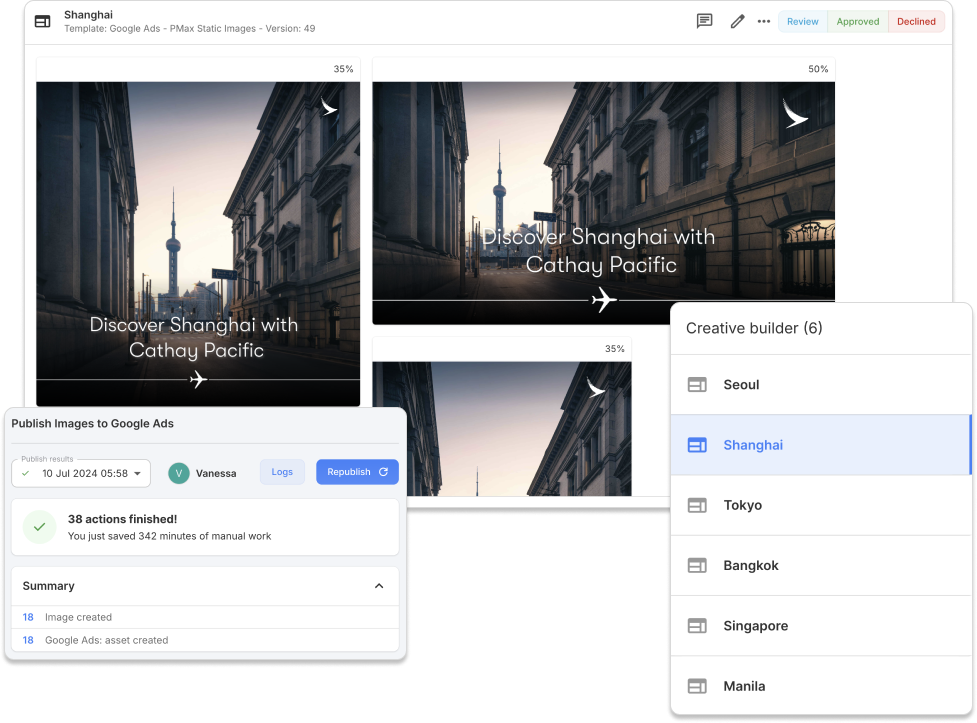
Task: Click the template icon next to Bangkok
Action: 697,565
